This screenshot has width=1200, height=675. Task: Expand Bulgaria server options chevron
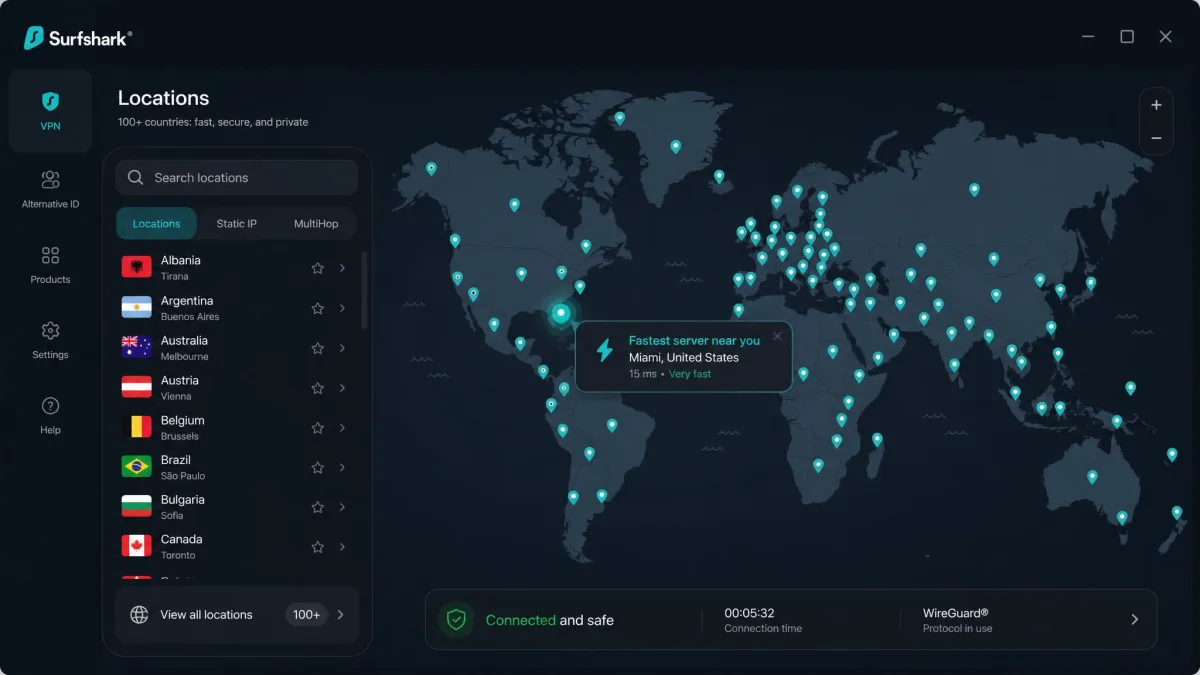pos(342,507)
